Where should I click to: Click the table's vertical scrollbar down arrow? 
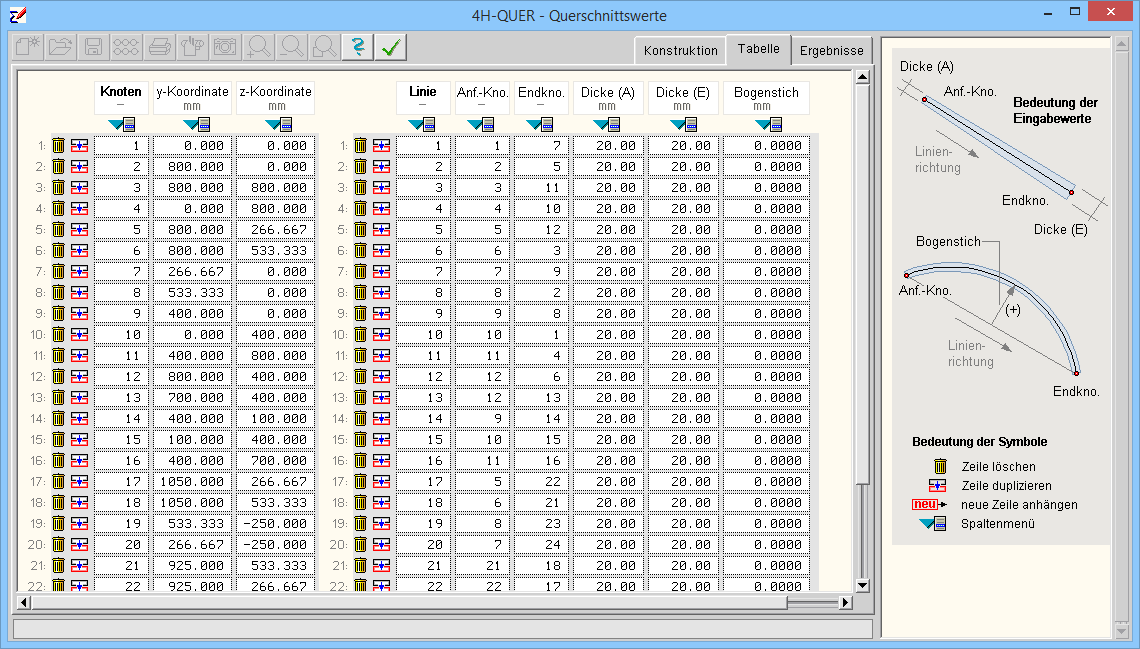tap(863, 584)
